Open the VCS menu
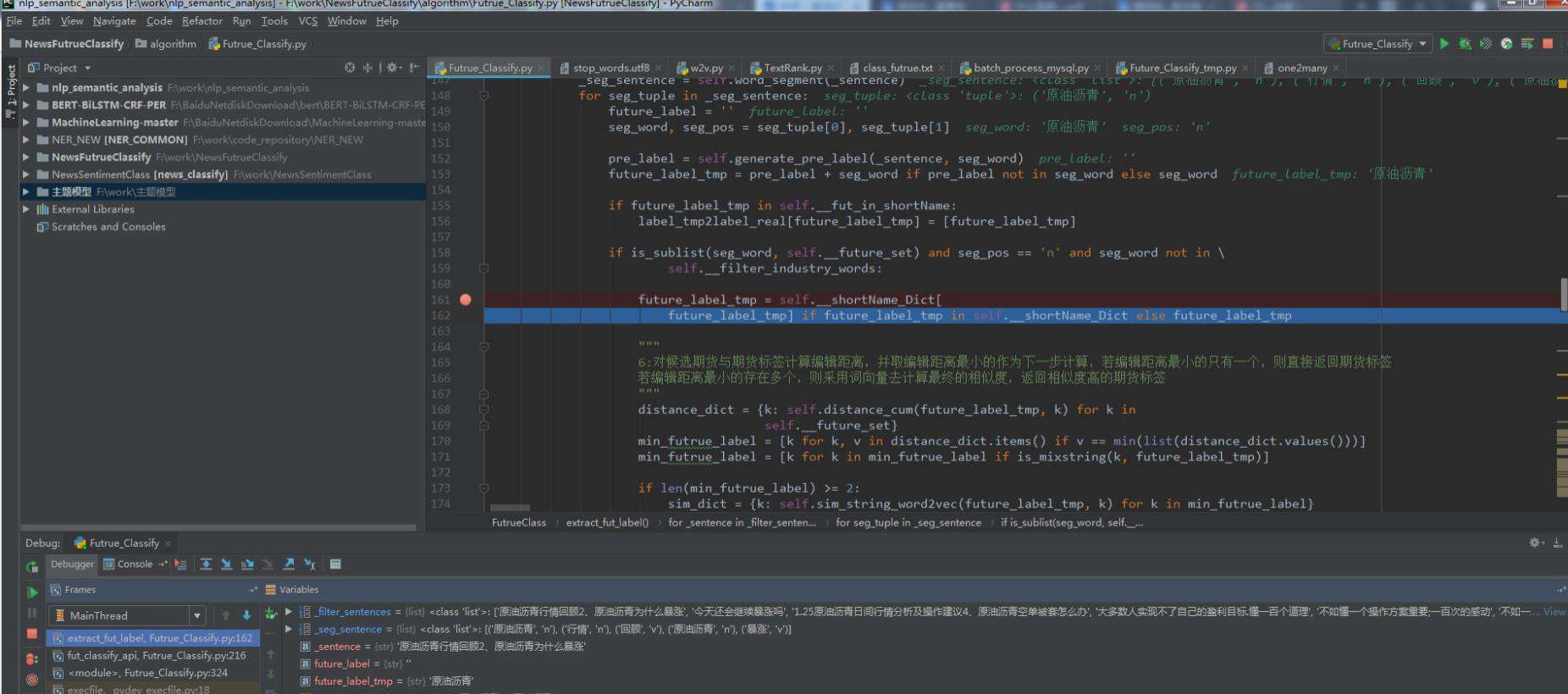 [x=308, y=20]
